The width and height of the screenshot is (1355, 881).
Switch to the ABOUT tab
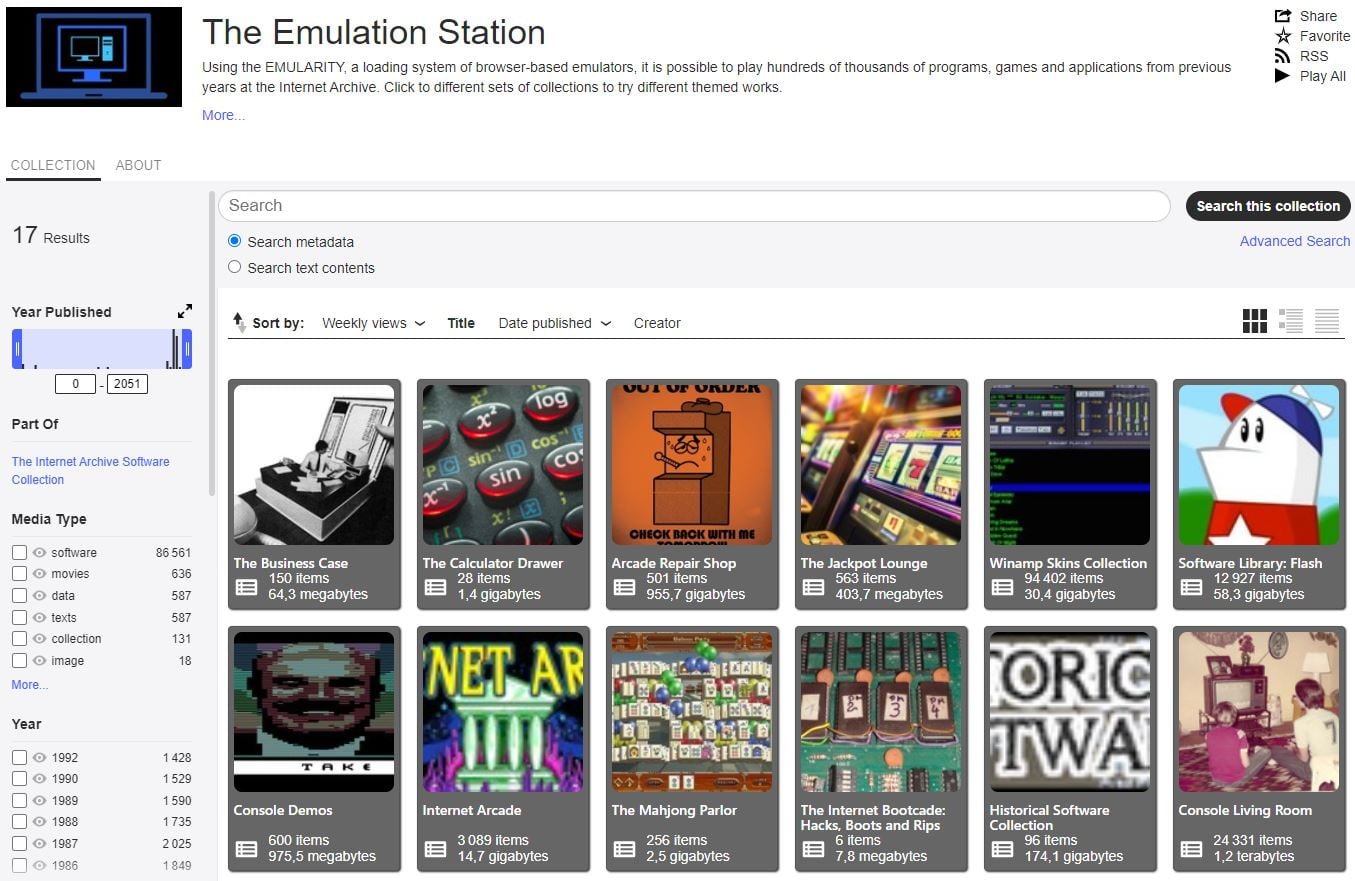coord(138,165)
